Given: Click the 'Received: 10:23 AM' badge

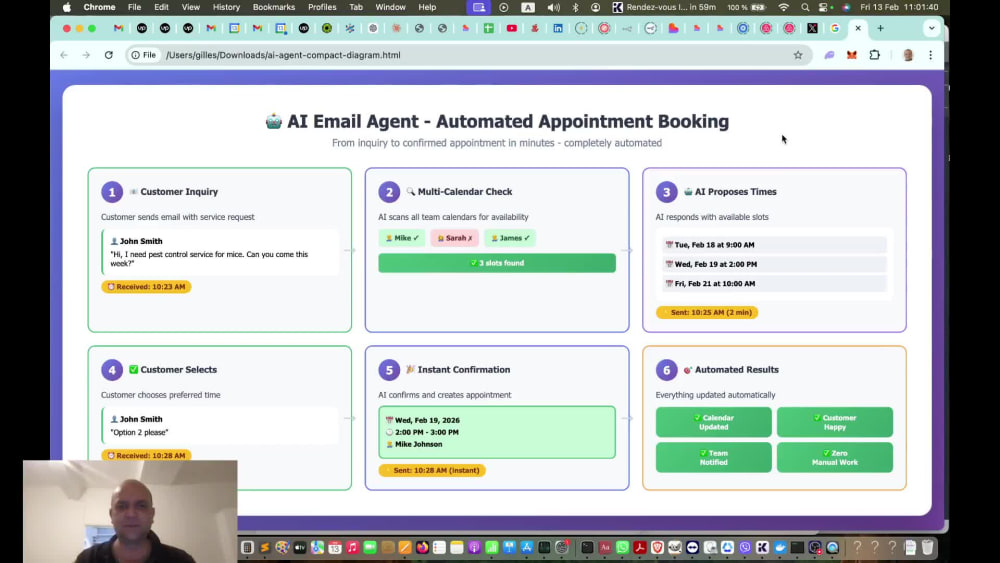Looking at the screenshot, I should click(146, 287).
